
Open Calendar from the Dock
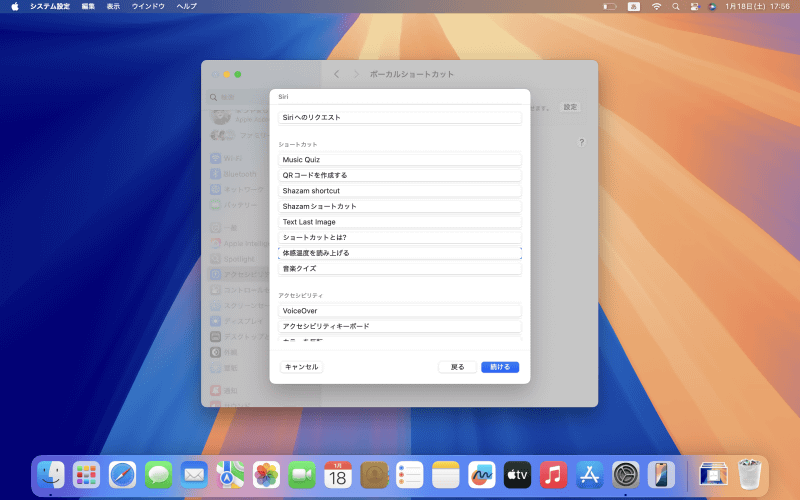tap(338, 475)
